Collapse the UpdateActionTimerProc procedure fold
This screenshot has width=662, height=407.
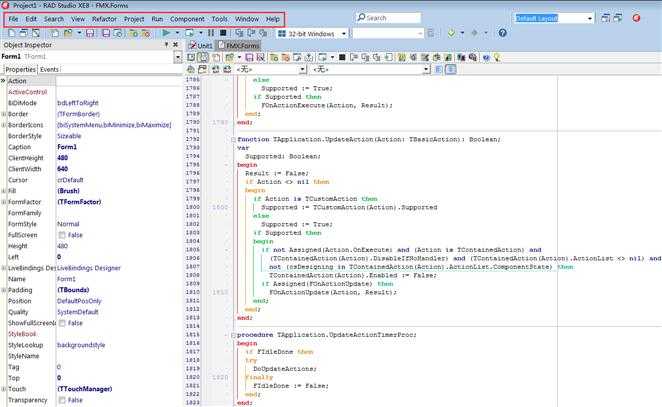click(233, 335)
